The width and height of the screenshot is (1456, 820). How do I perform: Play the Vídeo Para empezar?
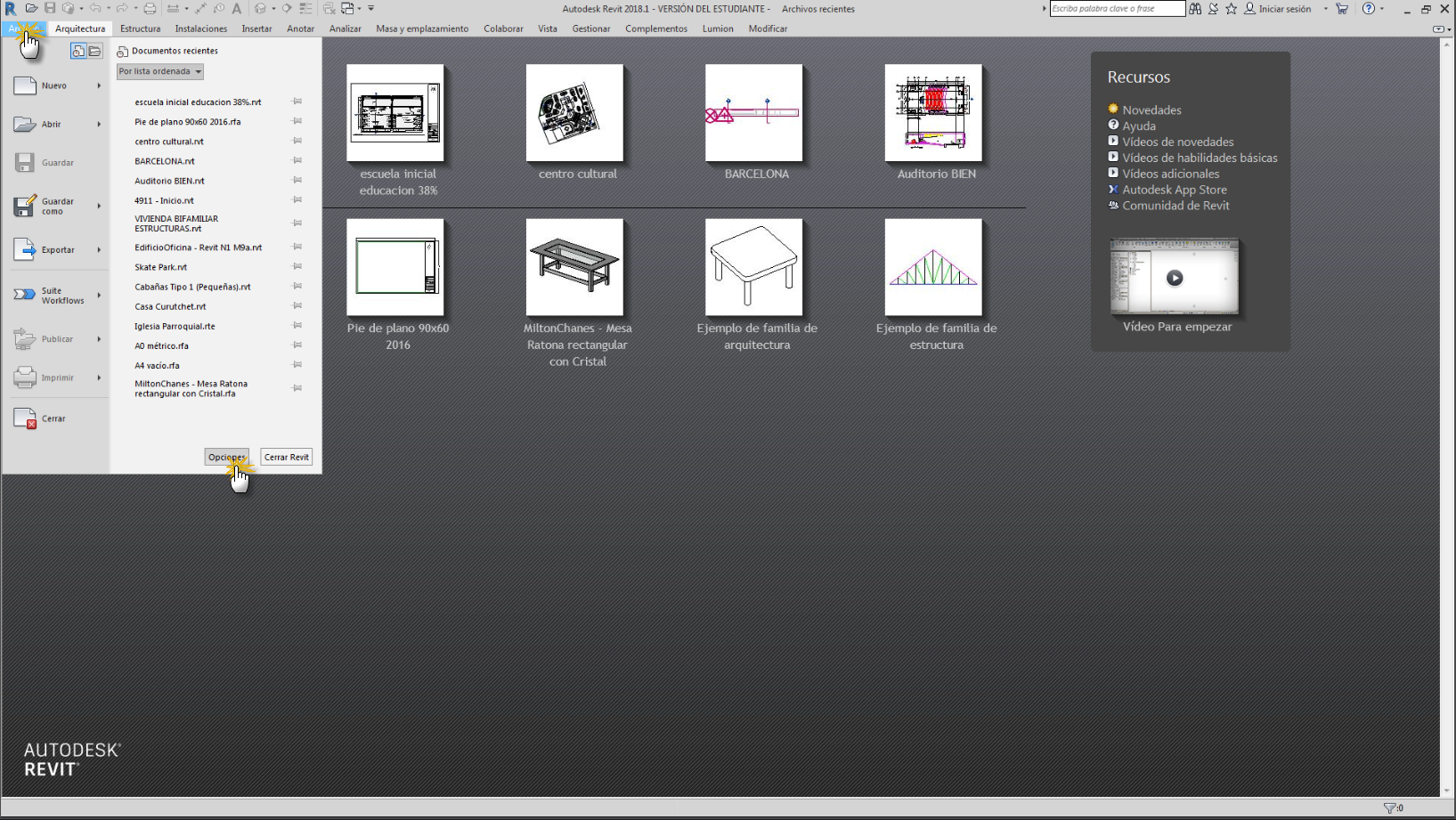click(x=1175, y=277)
